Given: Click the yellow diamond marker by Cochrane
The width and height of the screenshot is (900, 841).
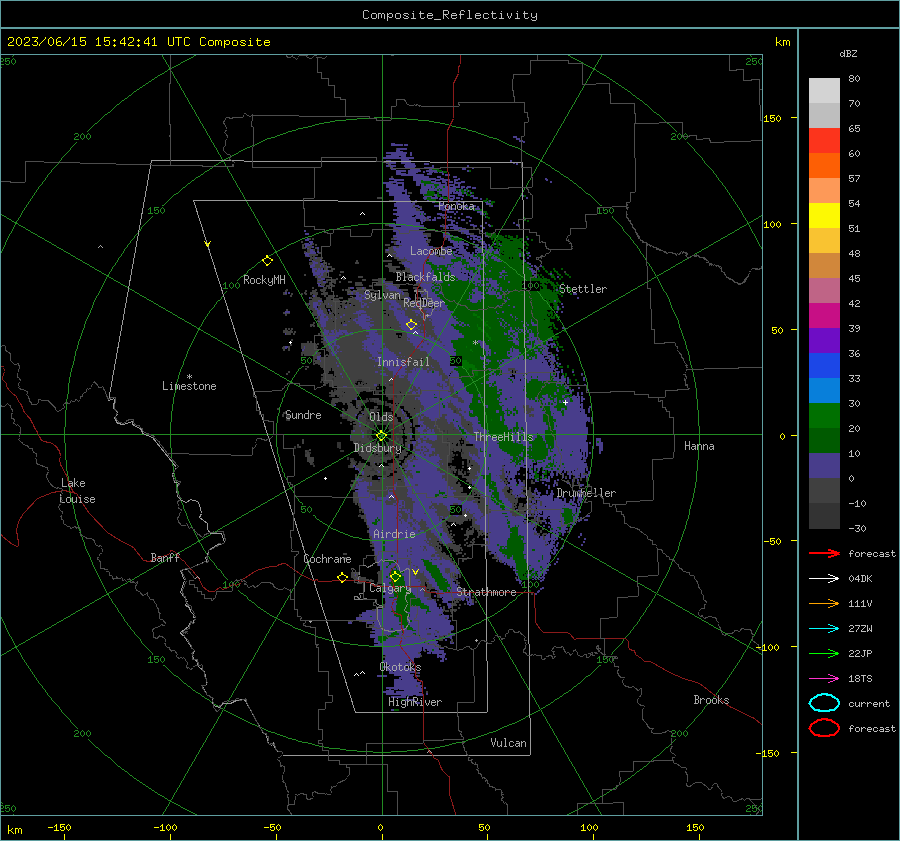Looking at the screenshot, I should (342, 577).
